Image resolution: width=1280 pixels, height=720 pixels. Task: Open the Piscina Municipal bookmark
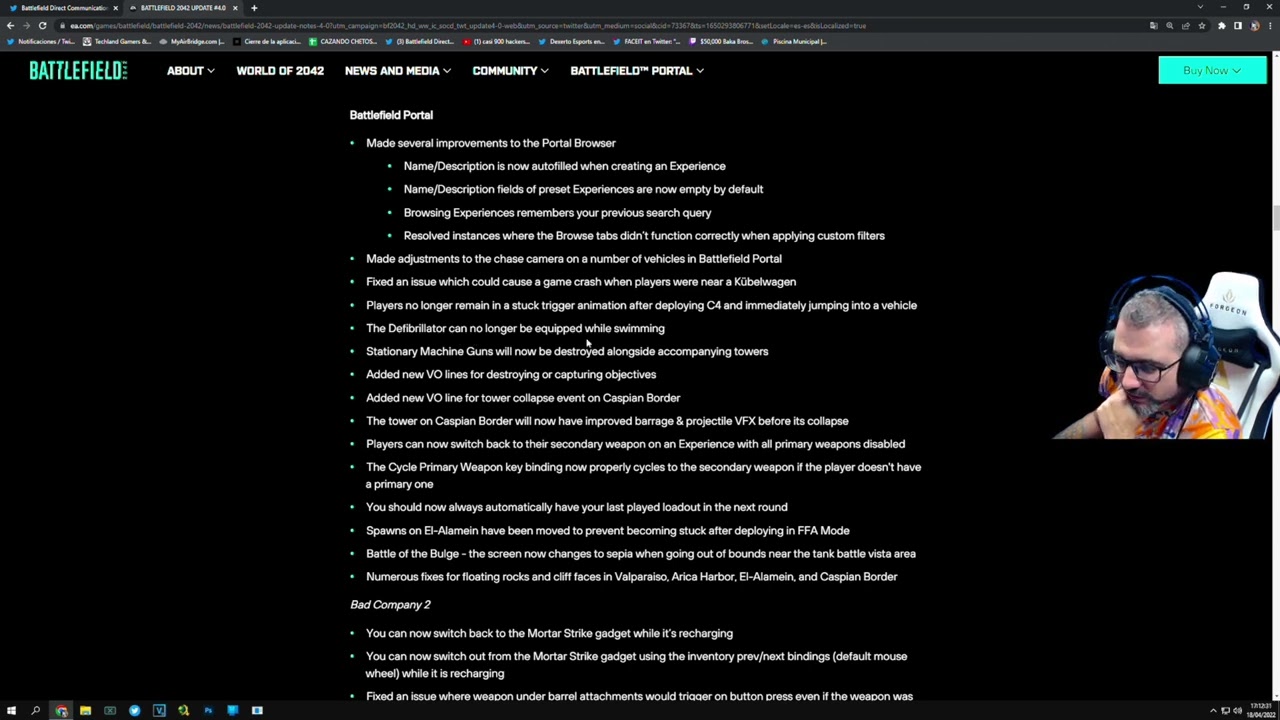pos(794,41)
